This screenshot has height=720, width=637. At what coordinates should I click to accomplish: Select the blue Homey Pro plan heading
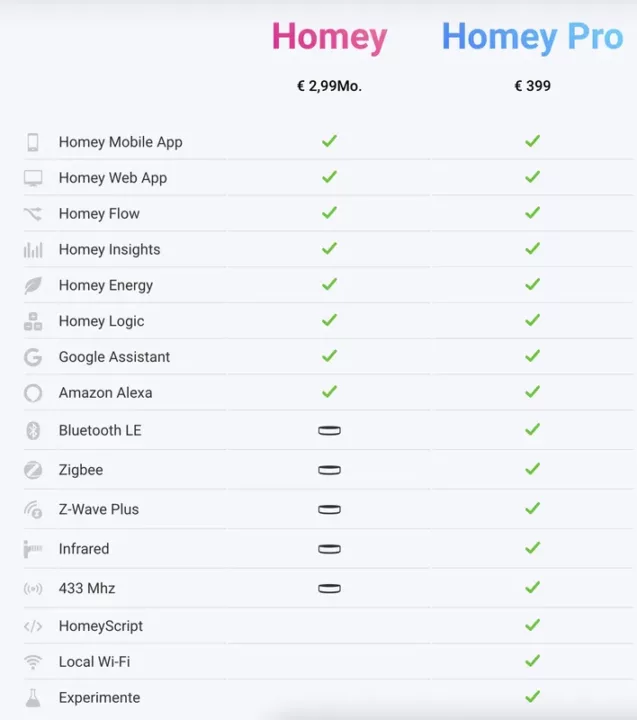(x=532, y=38)
